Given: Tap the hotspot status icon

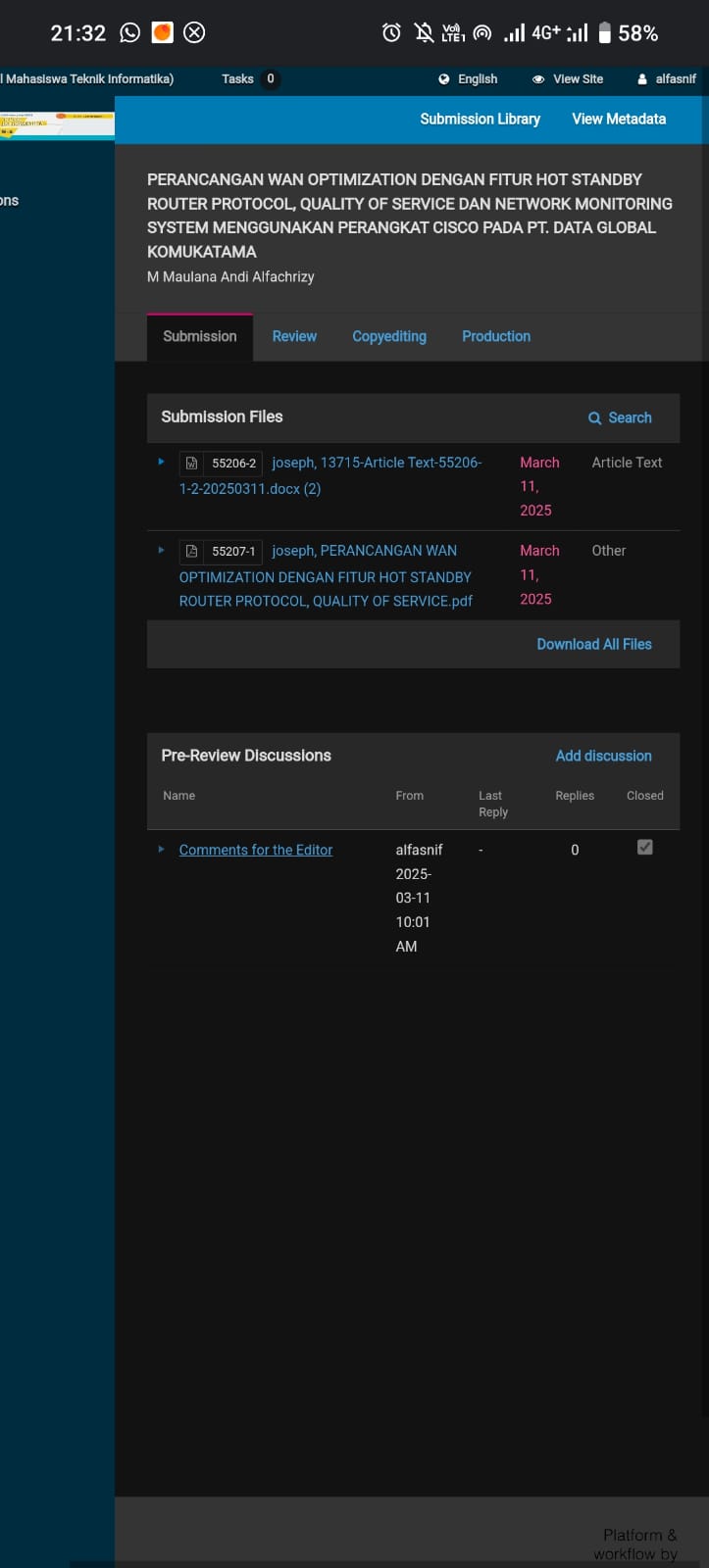Looking at the screenshot, I should coord(482,32).
